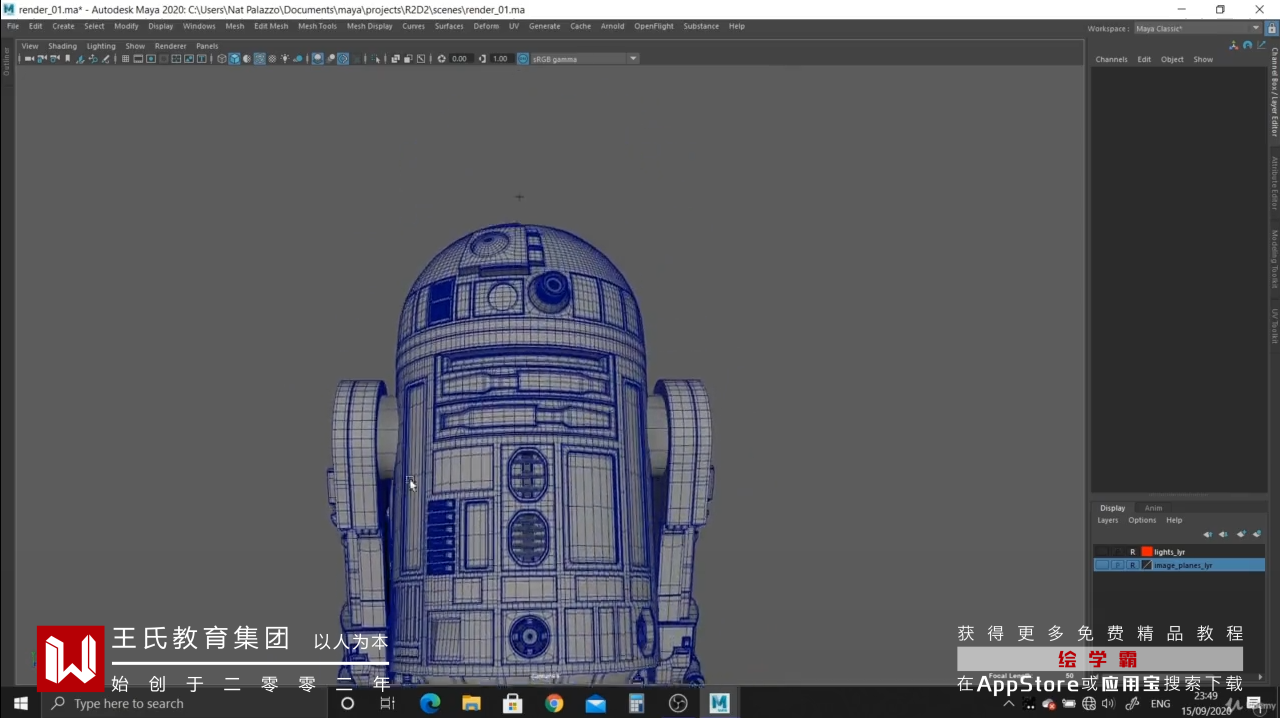Open the Workspace Maya Classic dropdown
This screenshot has height=718, width=1280.
point(1198,29)
